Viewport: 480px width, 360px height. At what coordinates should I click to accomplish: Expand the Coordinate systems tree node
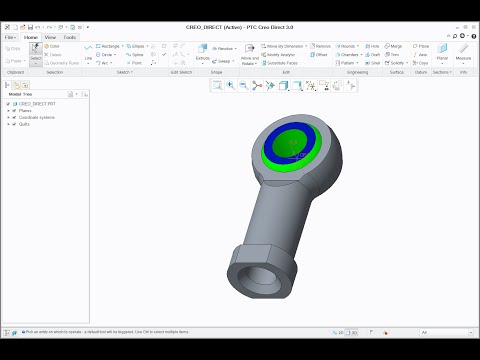click(8, 117)
